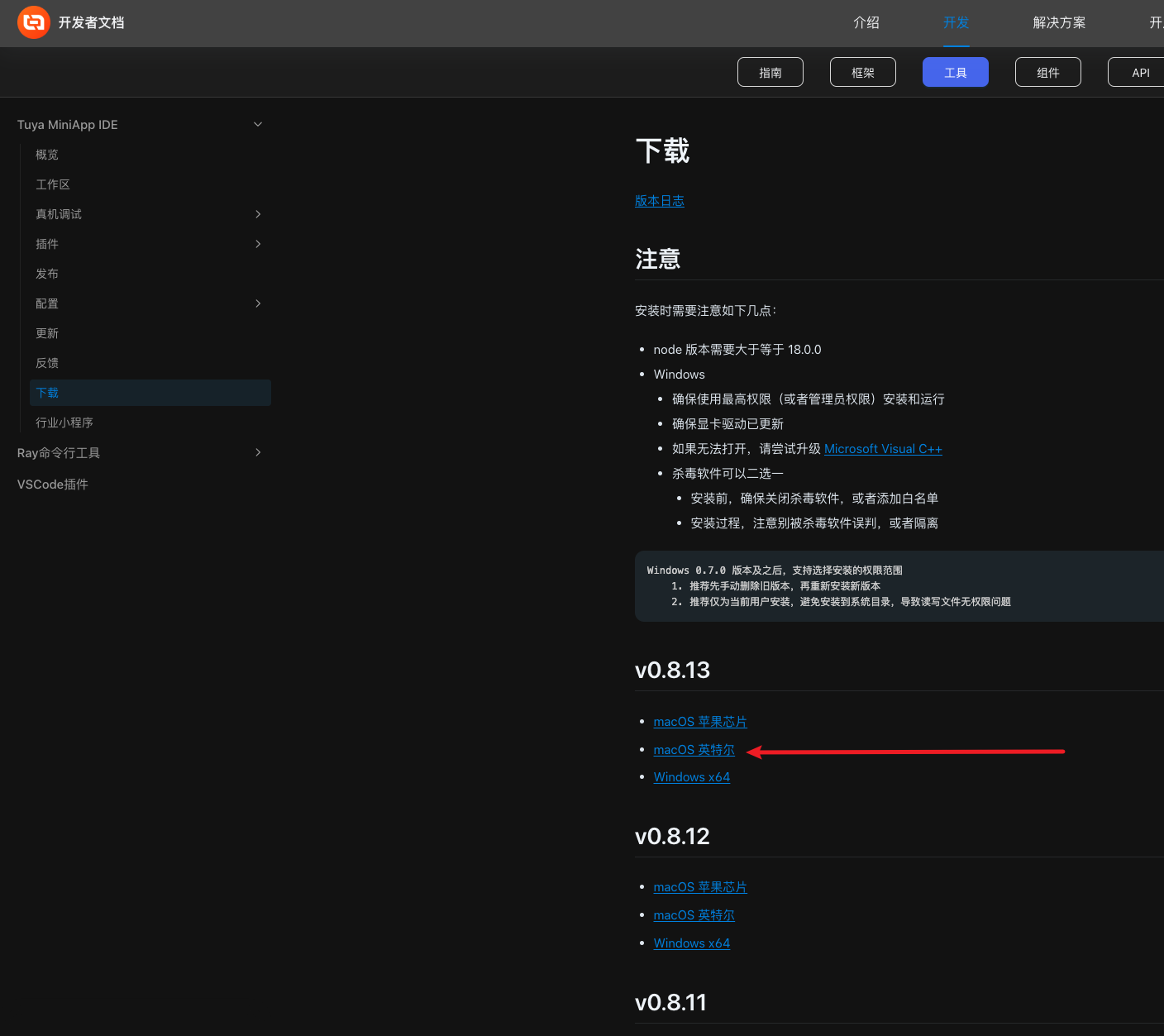Select the 组件 tab button
This screenshot has height=1036, width=1164.
pos(1048,72)
